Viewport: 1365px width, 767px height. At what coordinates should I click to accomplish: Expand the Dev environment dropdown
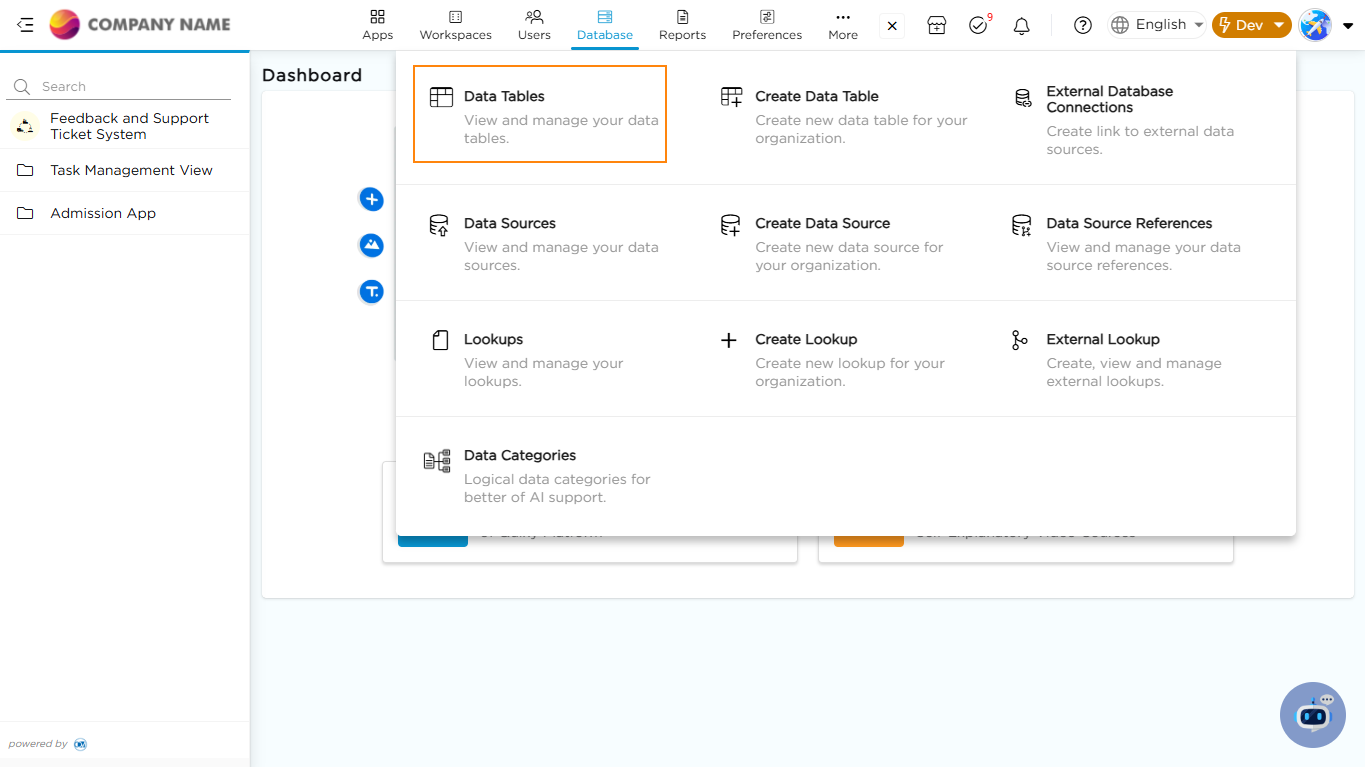point(1251,25)
